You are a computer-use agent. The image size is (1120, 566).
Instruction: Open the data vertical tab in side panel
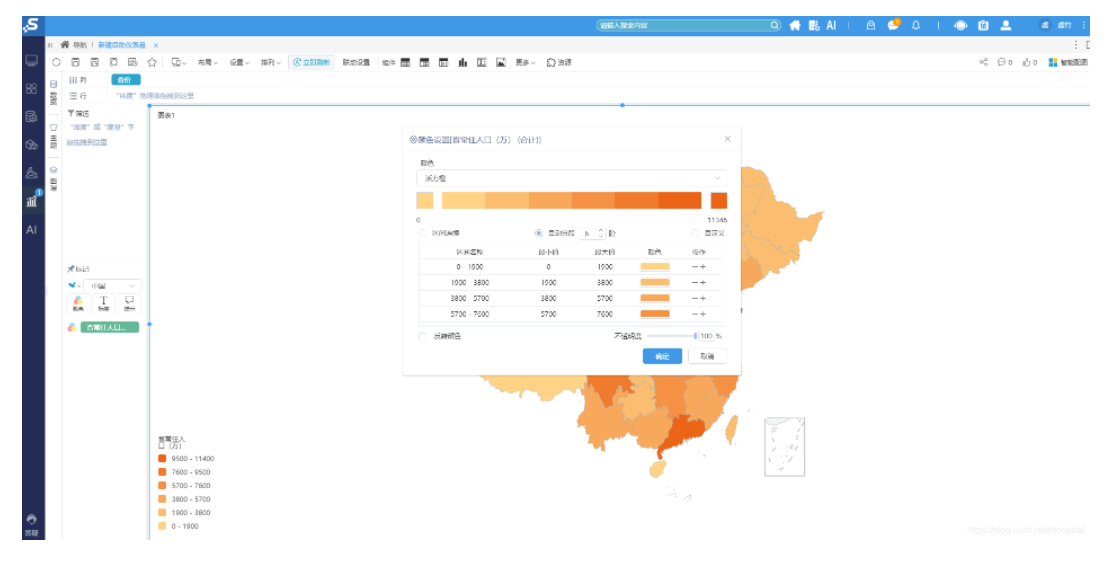(x=54, y=92)
